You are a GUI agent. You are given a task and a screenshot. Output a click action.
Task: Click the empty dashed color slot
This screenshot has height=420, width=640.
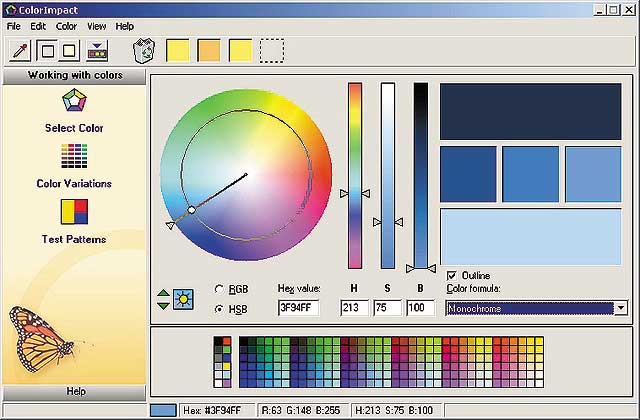pos(272,51)
